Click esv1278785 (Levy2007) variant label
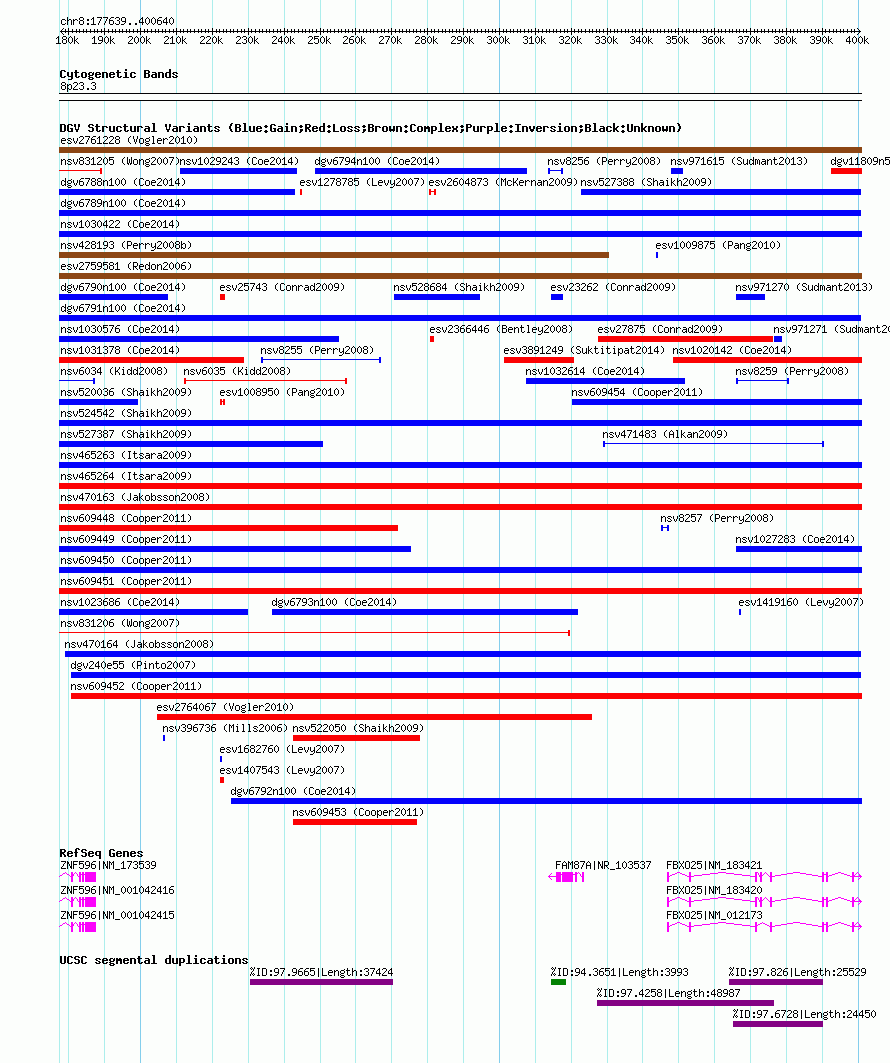 362,182
